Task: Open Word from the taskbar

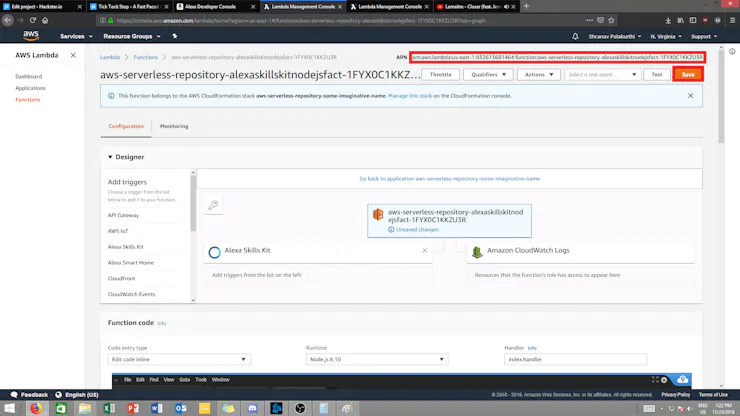Action: coord(157,408)
